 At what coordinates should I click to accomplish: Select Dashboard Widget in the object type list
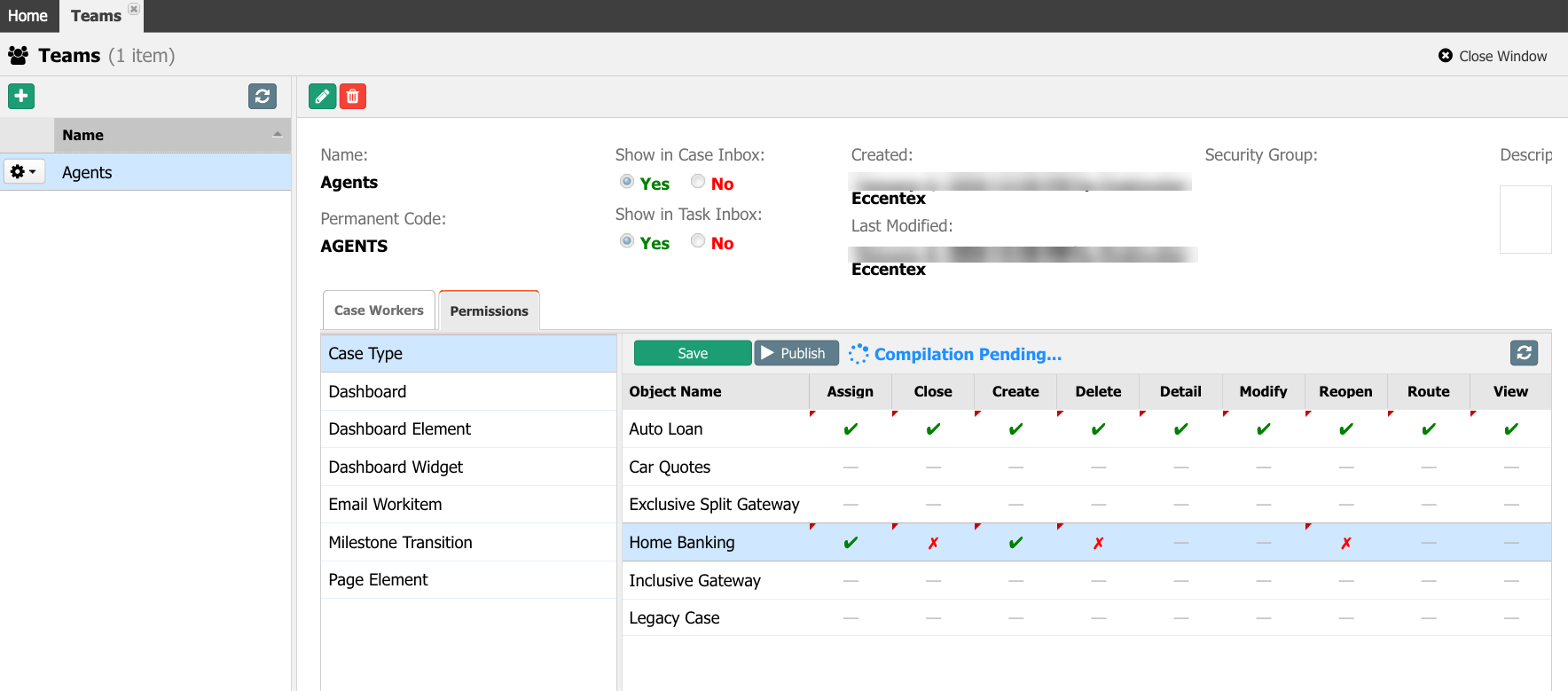coord(396,467)
